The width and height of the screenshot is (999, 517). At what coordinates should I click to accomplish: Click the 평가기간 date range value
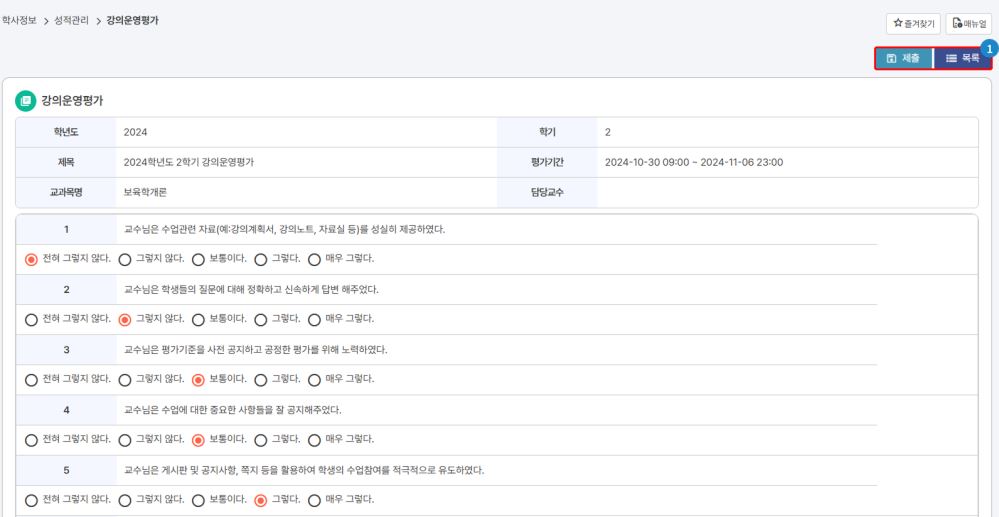click(x=694, y=163)
